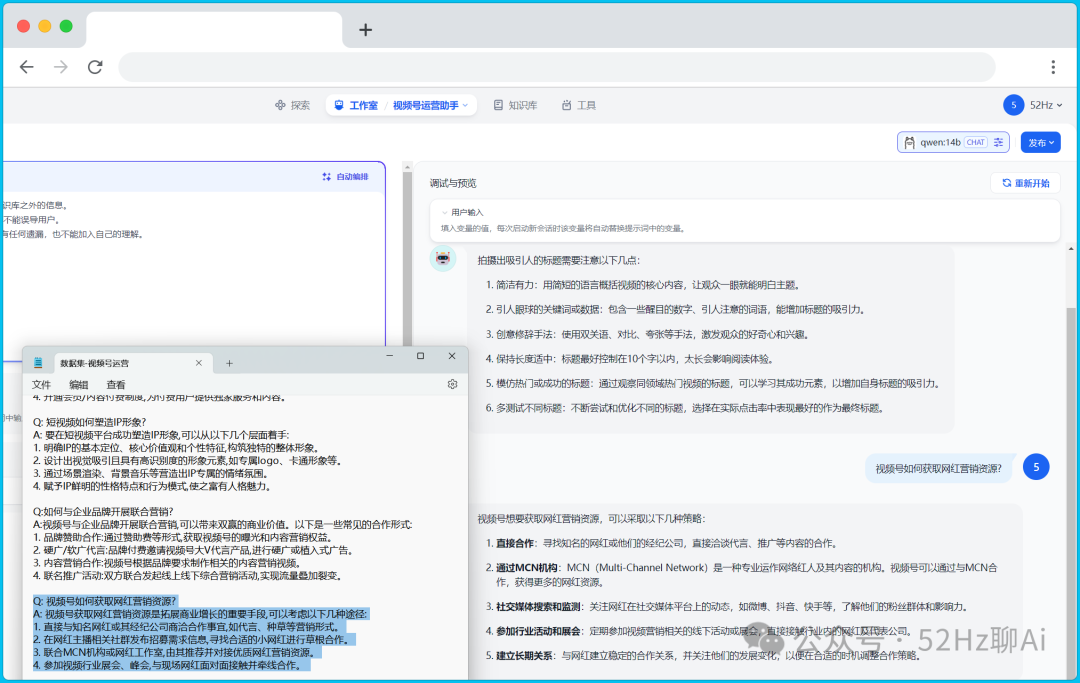Expand the 52Hz account menu
Viewport: 1080px width, 683px height.
point(1046,105)
